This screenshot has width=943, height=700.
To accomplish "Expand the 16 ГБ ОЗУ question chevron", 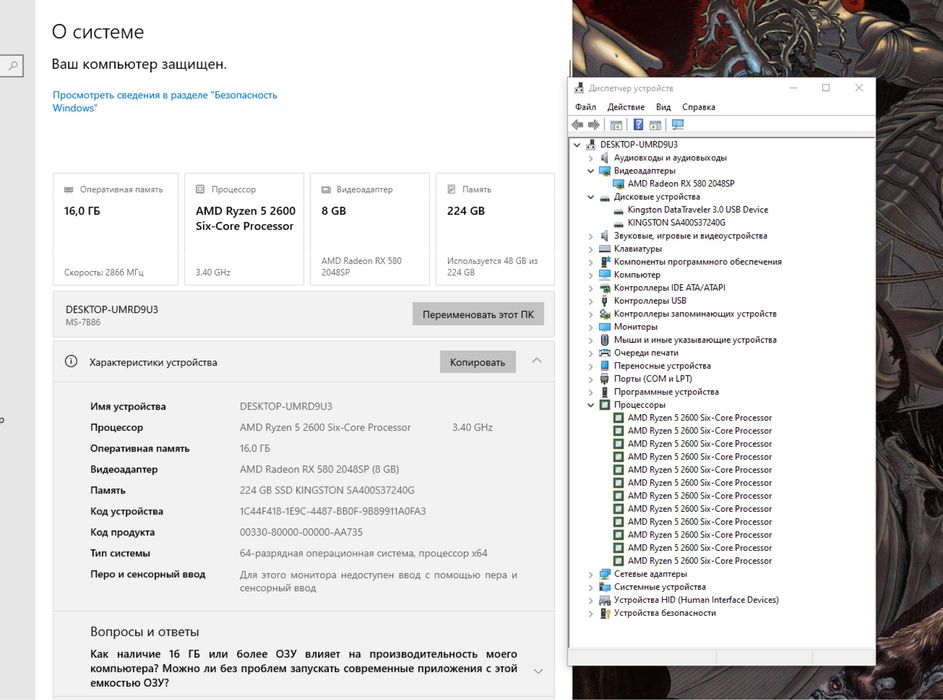I will (x=538, y=671).
